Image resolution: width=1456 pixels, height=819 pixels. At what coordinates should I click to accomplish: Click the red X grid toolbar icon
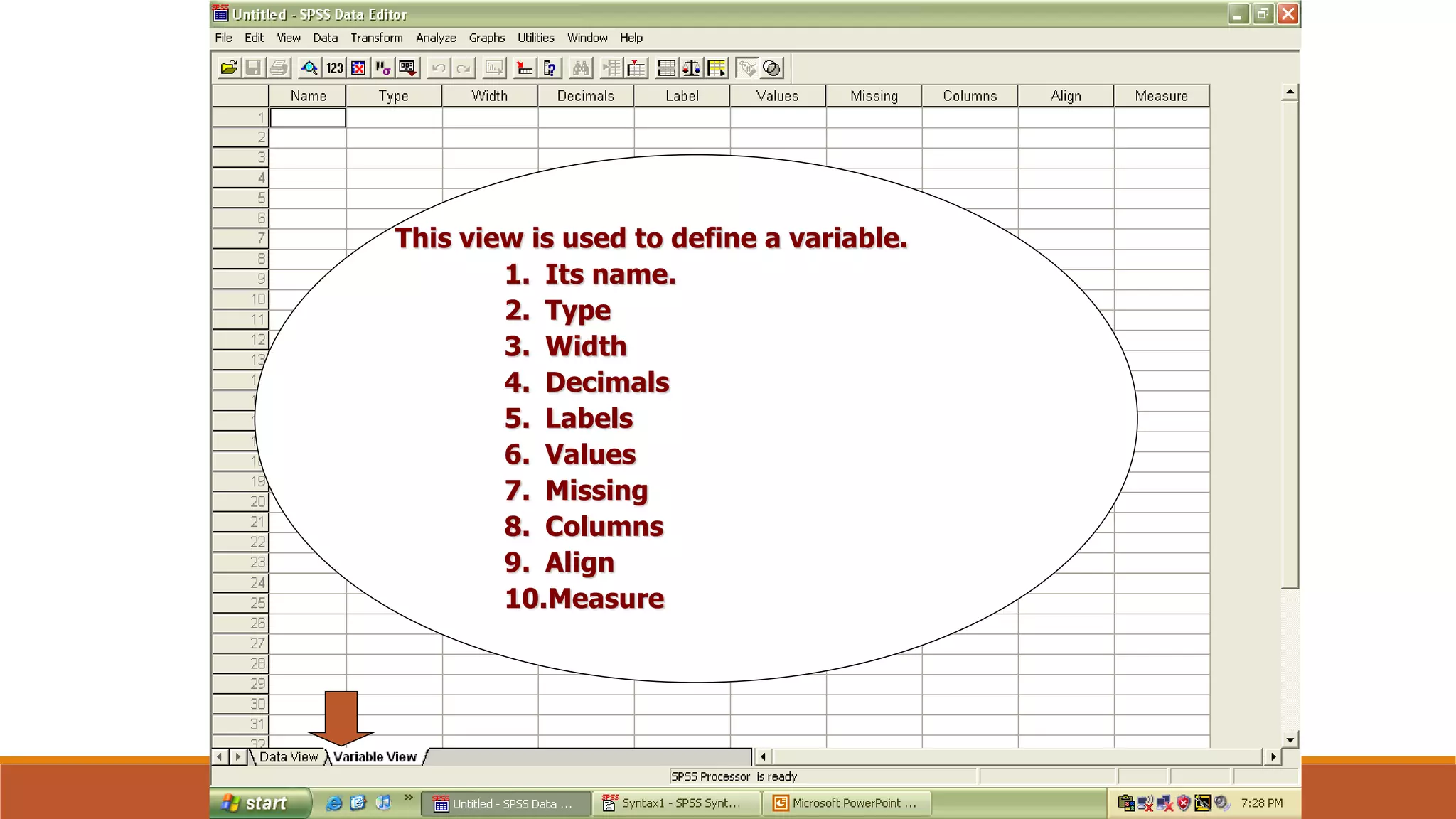tap(358, 68)
